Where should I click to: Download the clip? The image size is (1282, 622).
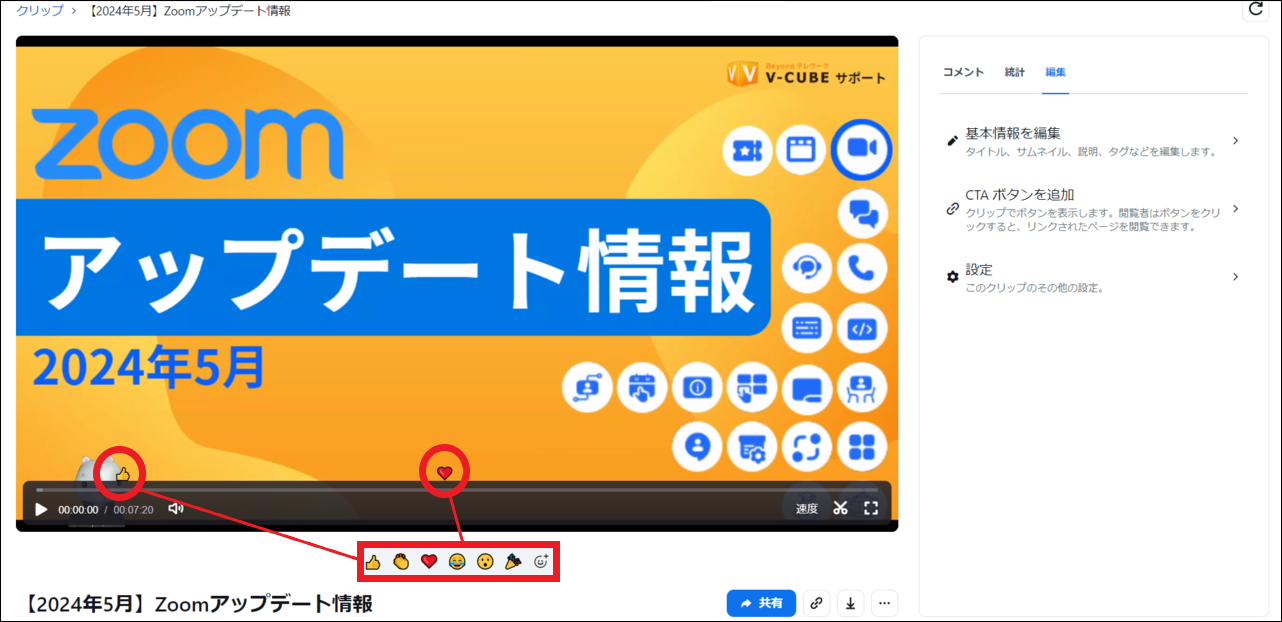pos(850,603)
